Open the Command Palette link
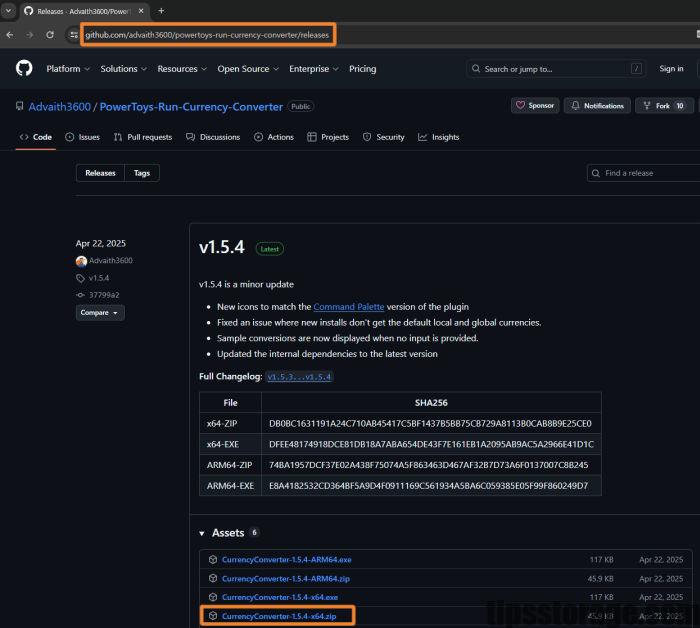Image resolution: width=700 pixels, height=628 pixels. pyautogui.click(x=349, y=306)
